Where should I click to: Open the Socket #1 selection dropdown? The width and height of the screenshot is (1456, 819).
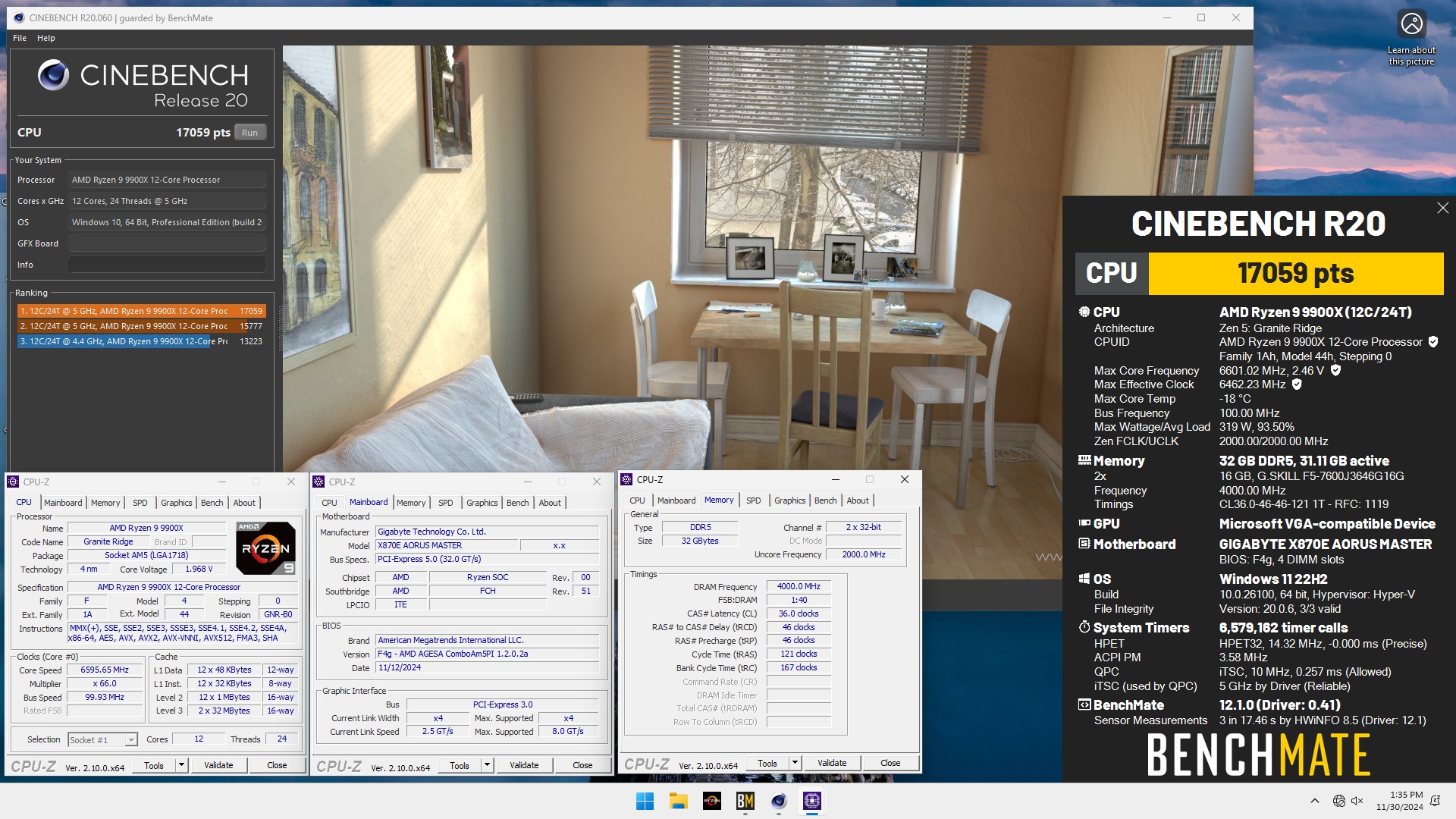102,739
